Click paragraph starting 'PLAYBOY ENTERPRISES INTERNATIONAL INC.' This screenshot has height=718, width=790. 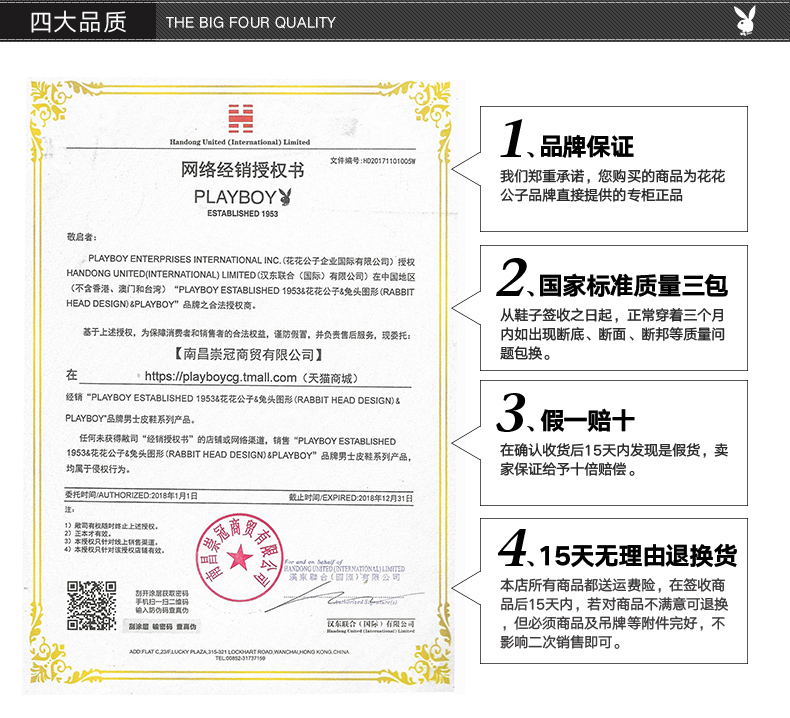click(240, 282)
